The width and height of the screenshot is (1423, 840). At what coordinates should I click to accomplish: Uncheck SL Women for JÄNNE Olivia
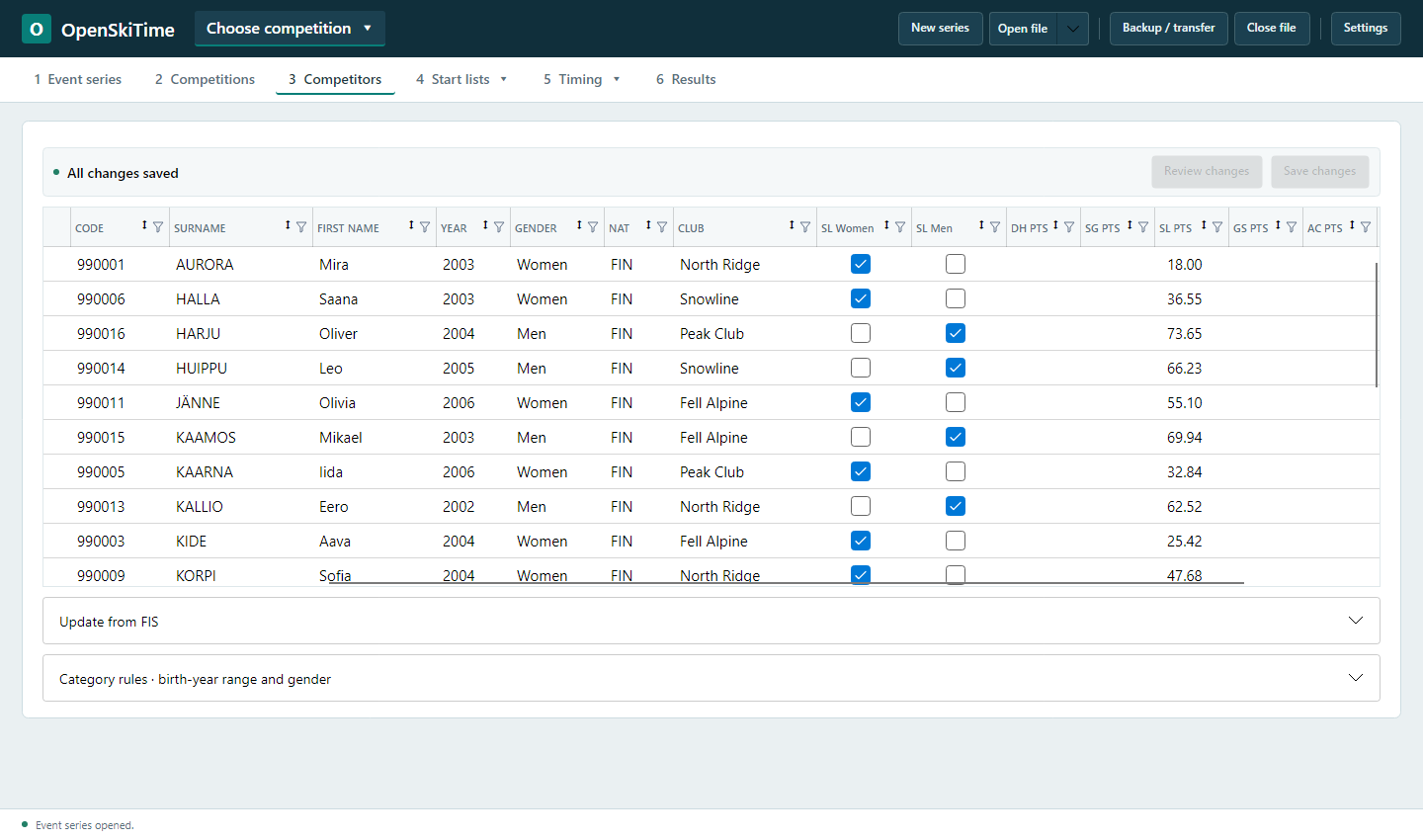(x=861, y=402)
